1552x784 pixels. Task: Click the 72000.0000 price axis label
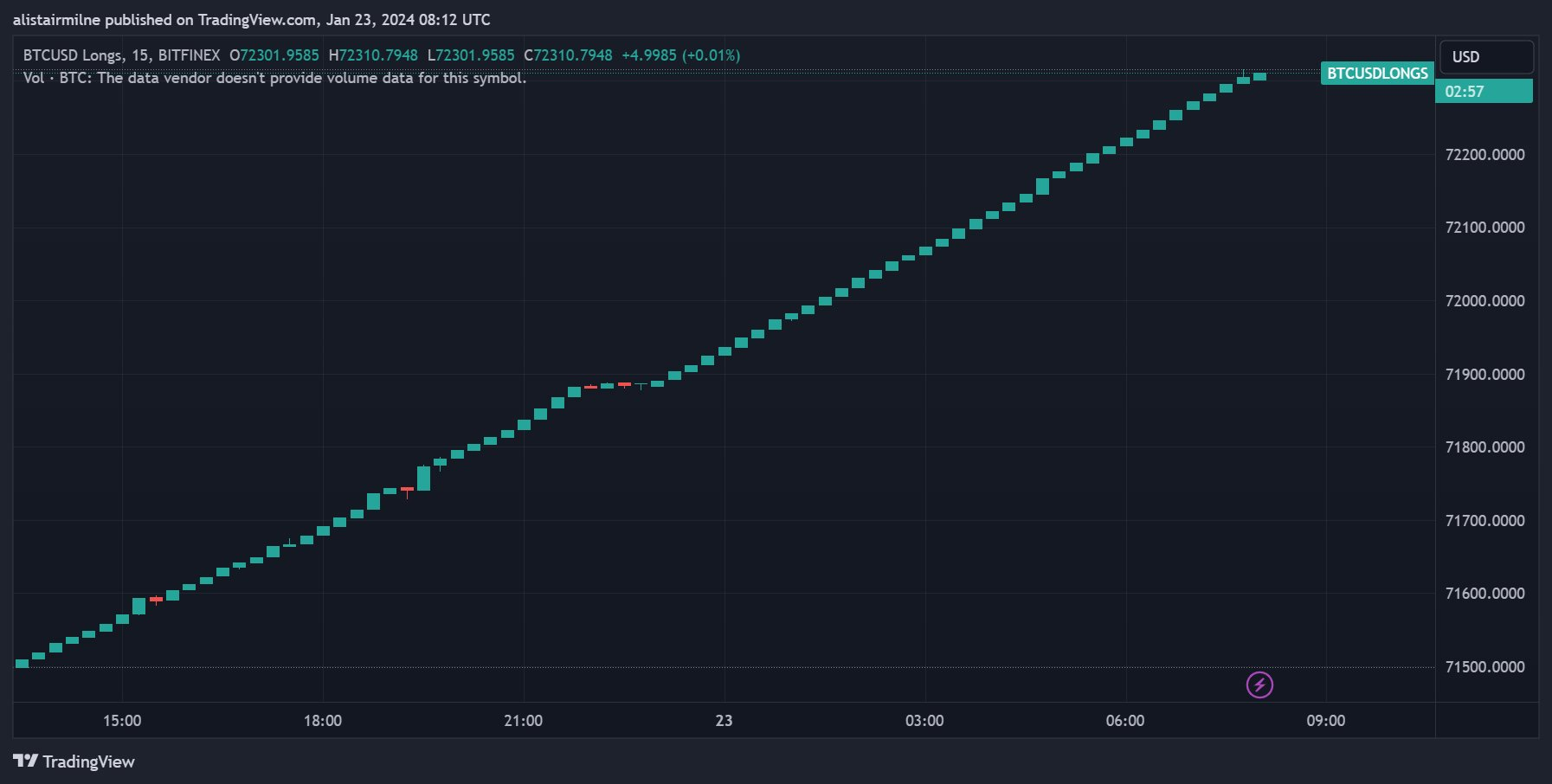pos(1484,301)
